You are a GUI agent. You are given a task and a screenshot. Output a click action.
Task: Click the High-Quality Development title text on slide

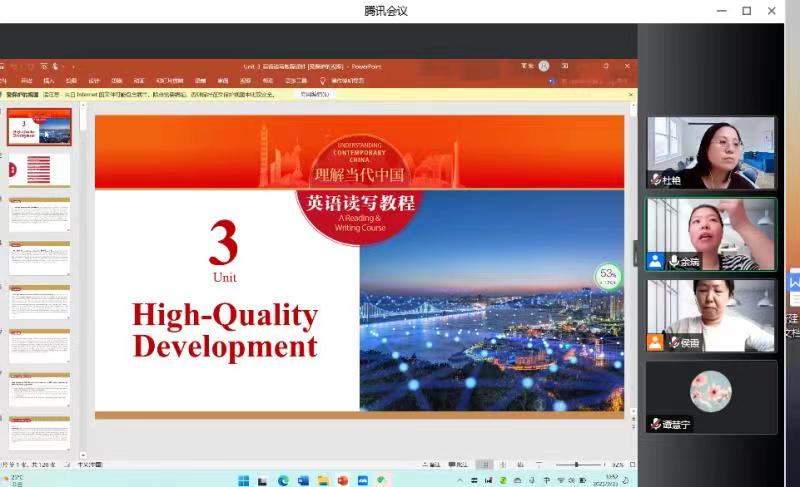[225, 330]
